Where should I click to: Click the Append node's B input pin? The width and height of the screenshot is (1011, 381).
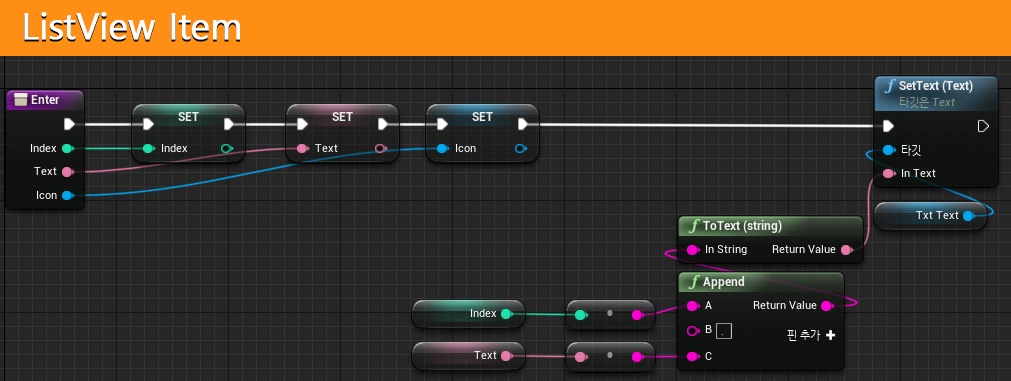(x=693, y=331)
